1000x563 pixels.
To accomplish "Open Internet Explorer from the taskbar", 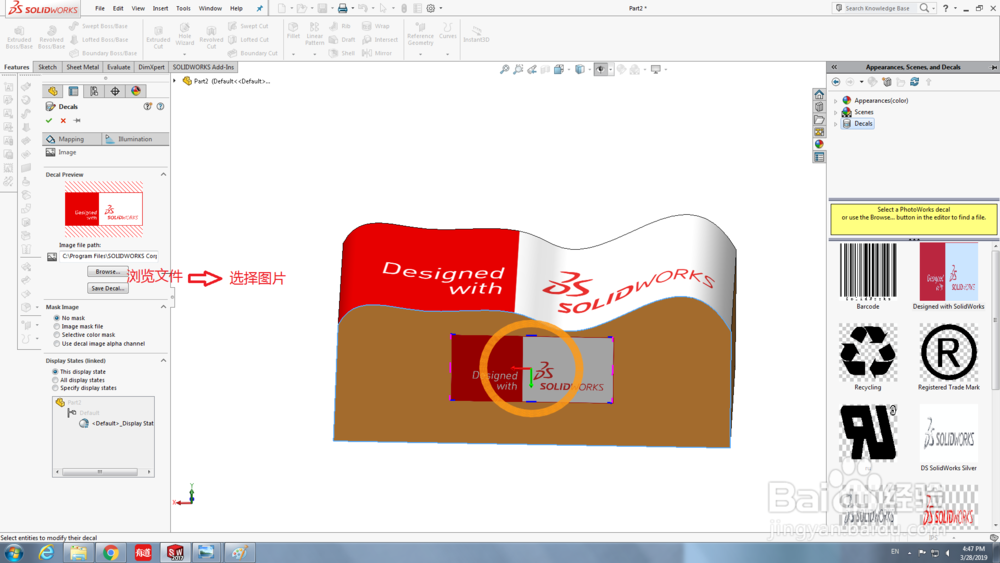I will [46, 553].
